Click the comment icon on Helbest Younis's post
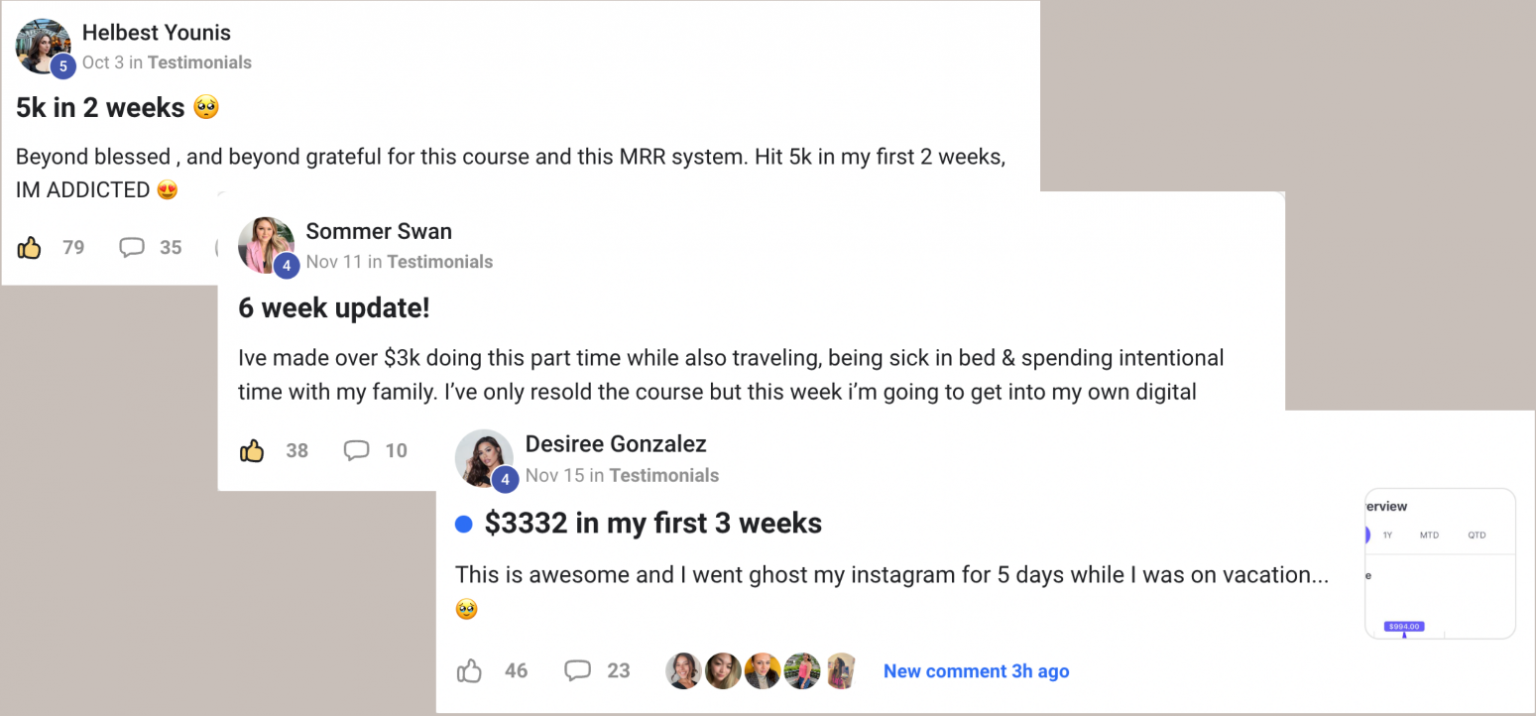1536x716 pixels. point(131,247)
